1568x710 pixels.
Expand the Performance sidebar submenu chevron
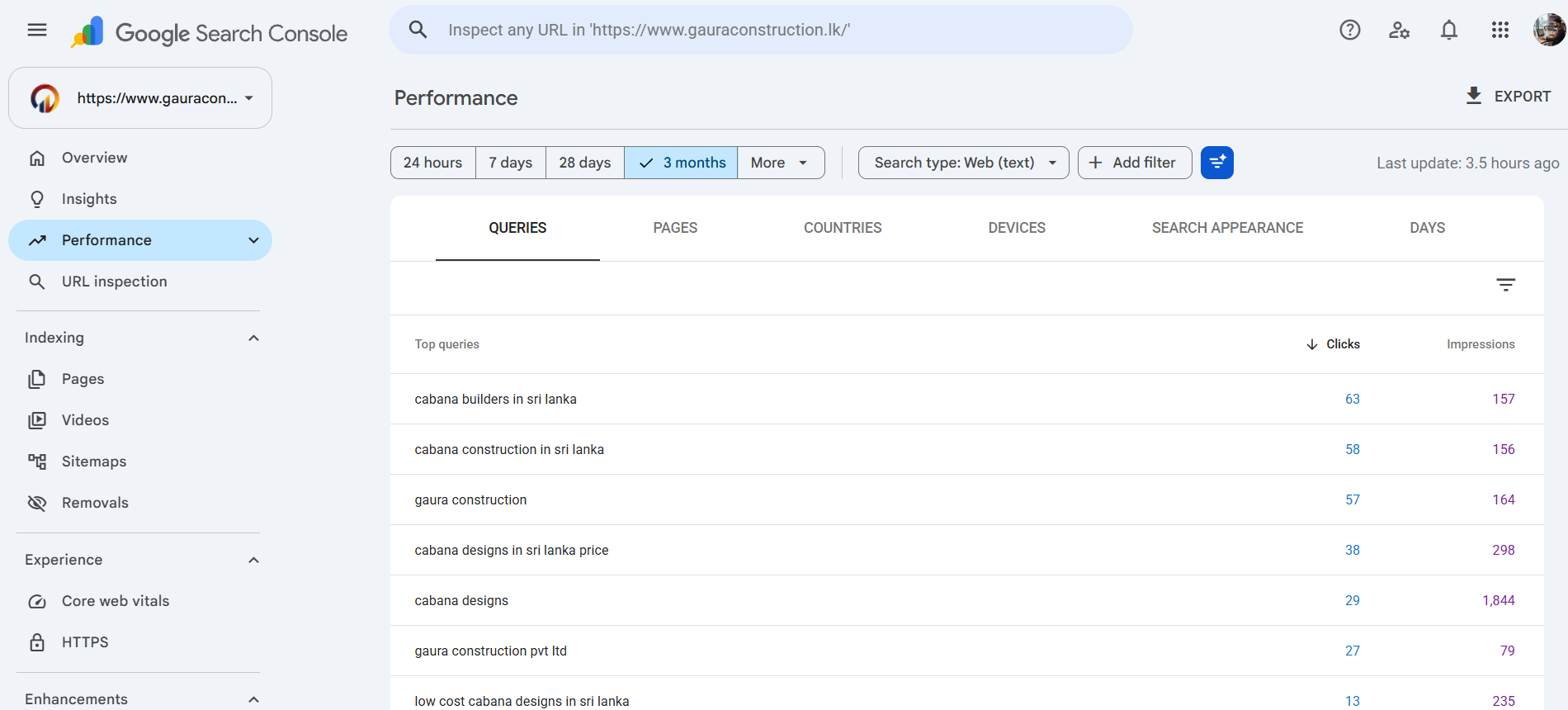(253, 240)
